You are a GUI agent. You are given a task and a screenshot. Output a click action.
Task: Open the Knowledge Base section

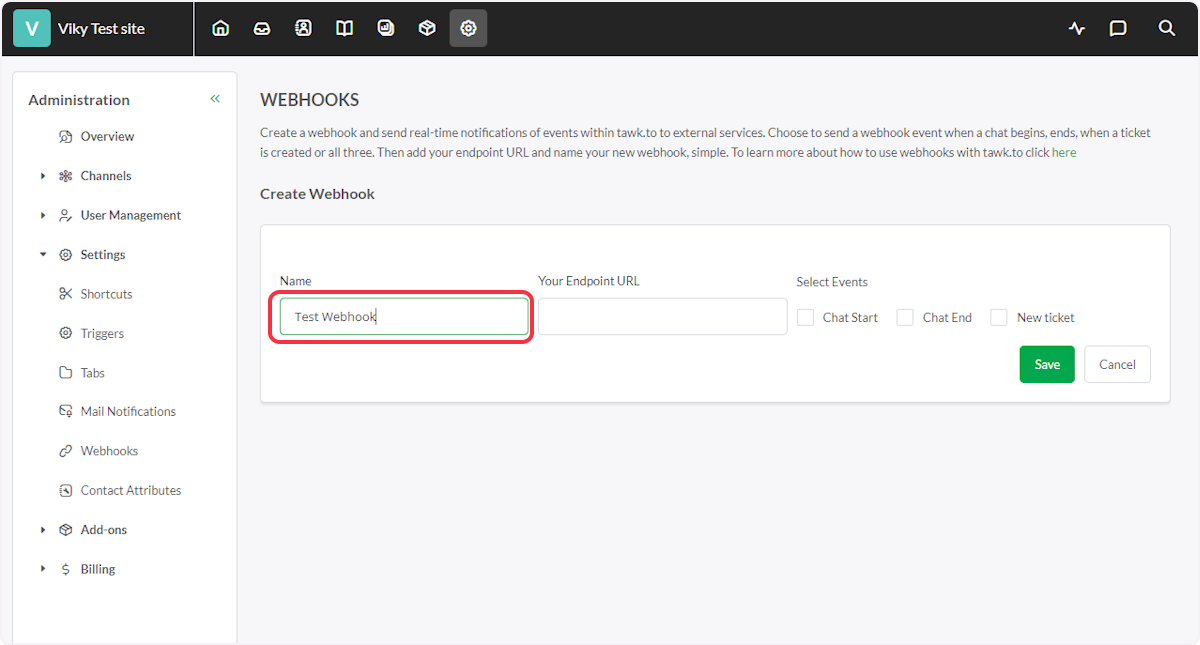pos(344,28)
